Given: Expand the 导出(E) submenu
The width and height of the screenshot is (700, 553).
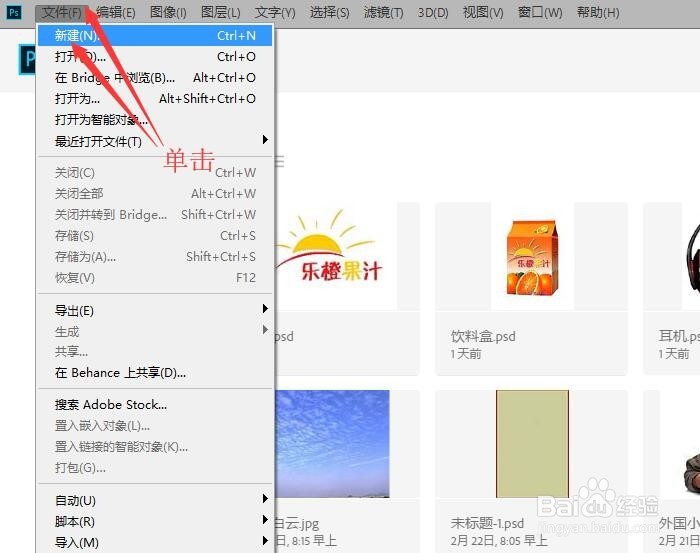Looking at the screenshot, I should [x=155, y=310].
